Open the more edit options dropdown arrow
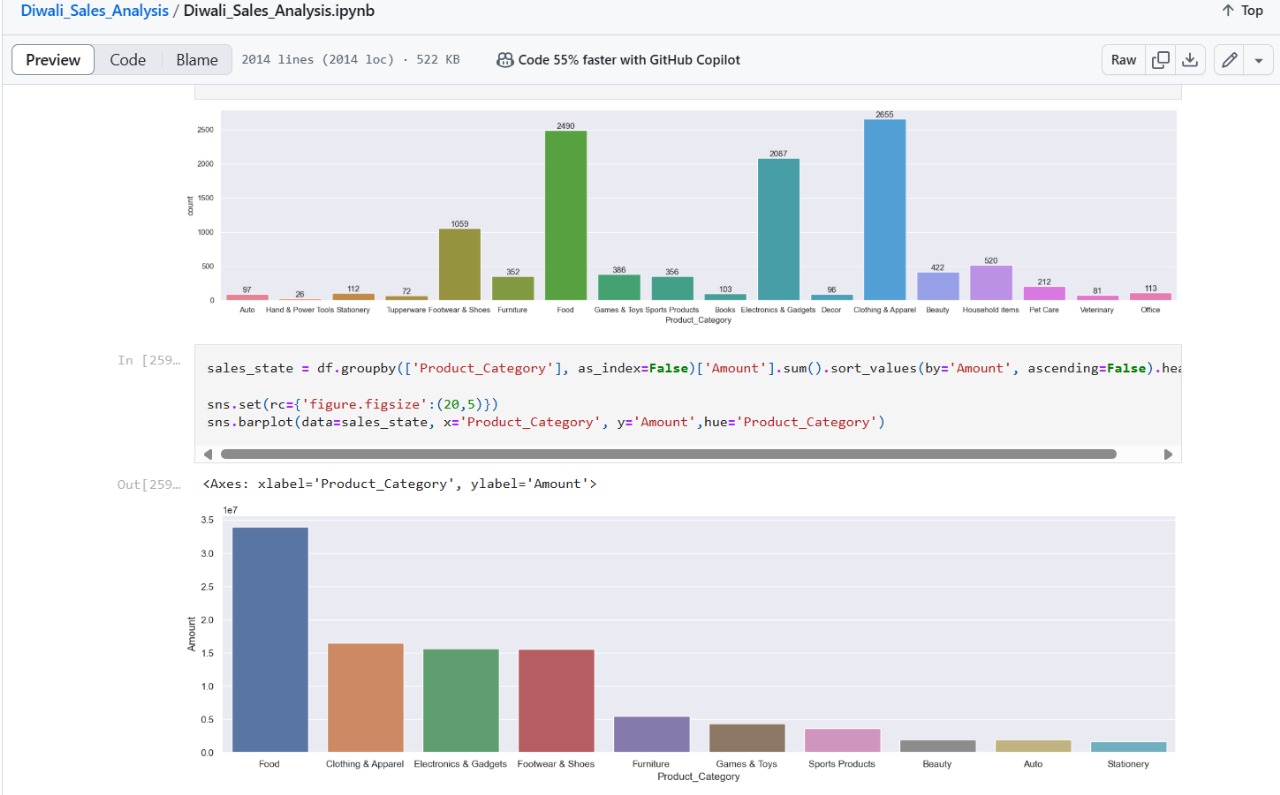 pos(1258,60)
